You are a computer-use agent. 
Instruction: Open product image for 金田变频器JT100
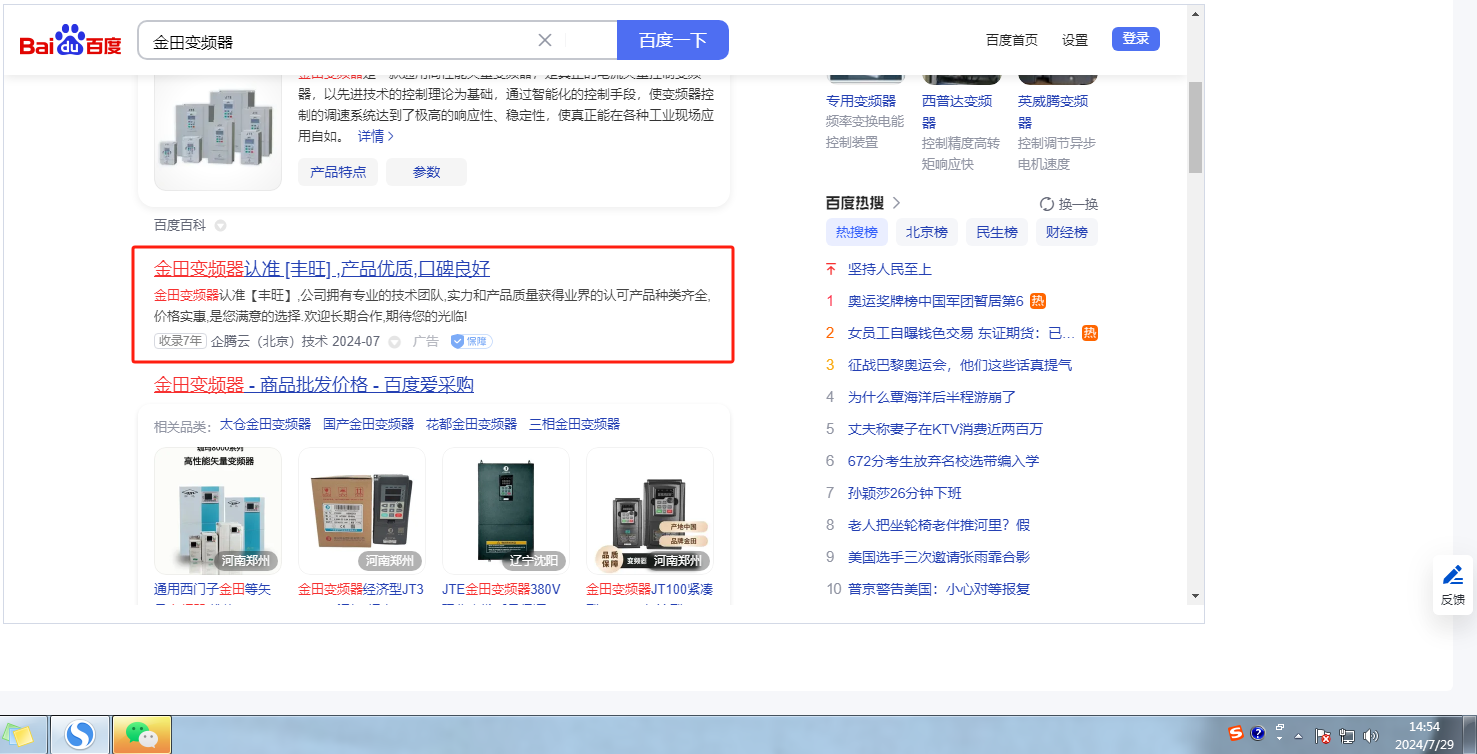click(x=650, y=511)
